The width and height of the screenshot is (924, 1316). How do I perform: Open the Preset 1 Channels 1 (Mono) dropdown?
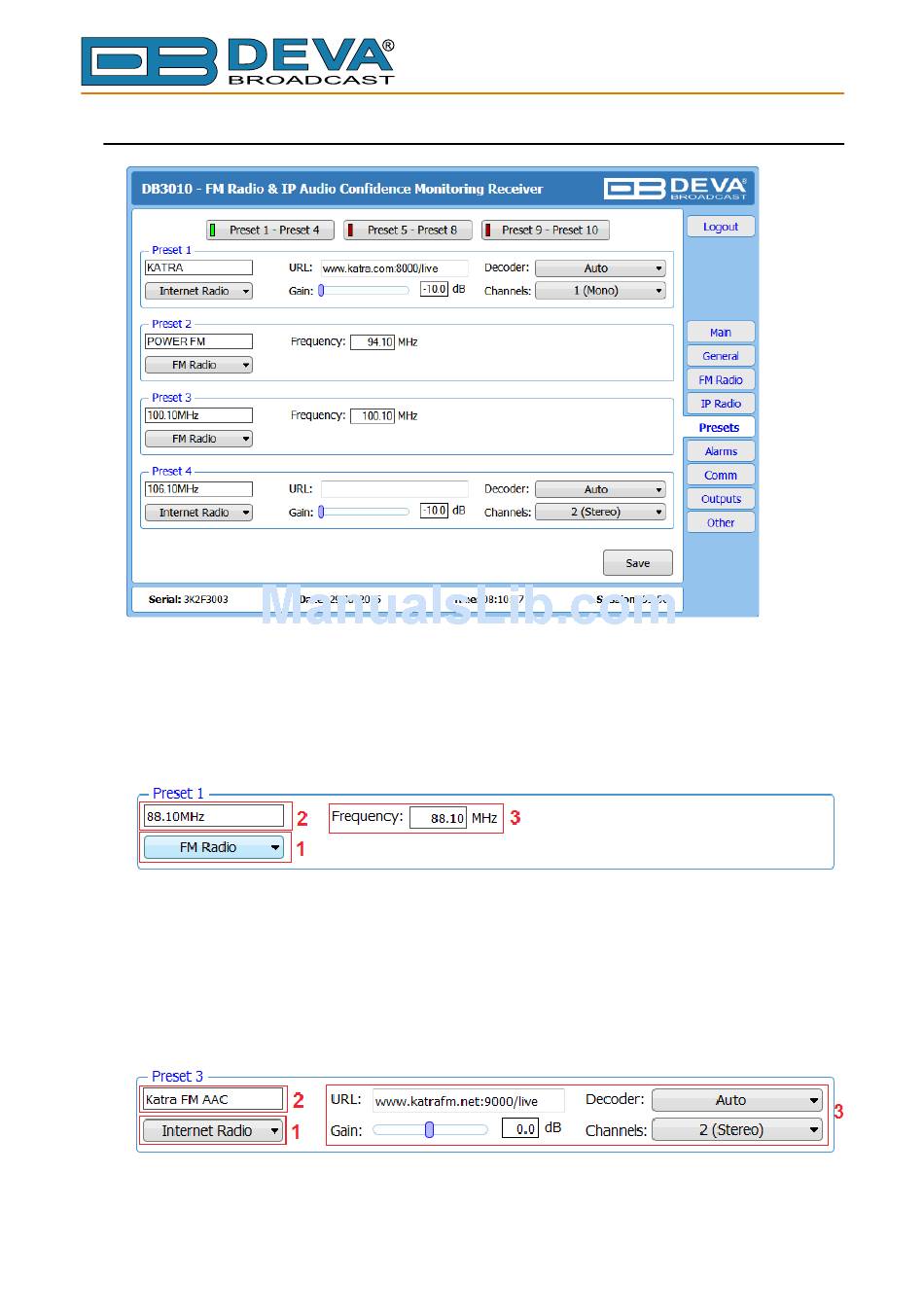[x=600, y=291]
